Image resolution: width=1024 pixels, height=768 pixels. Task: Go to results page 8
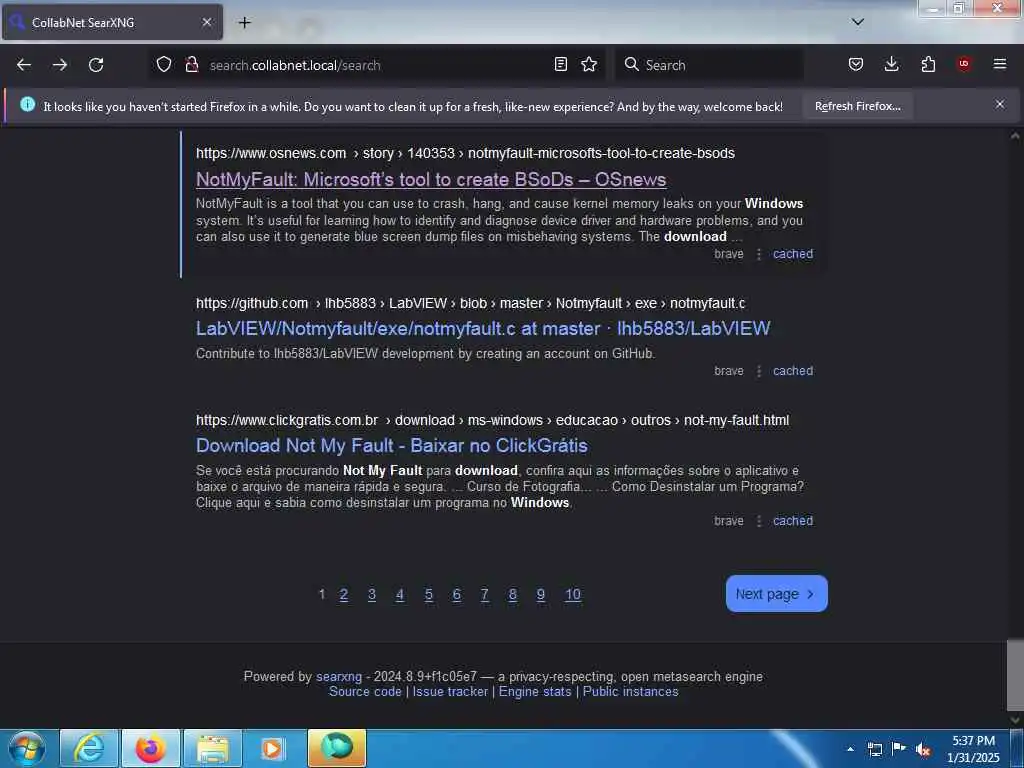tap(513, 594)
